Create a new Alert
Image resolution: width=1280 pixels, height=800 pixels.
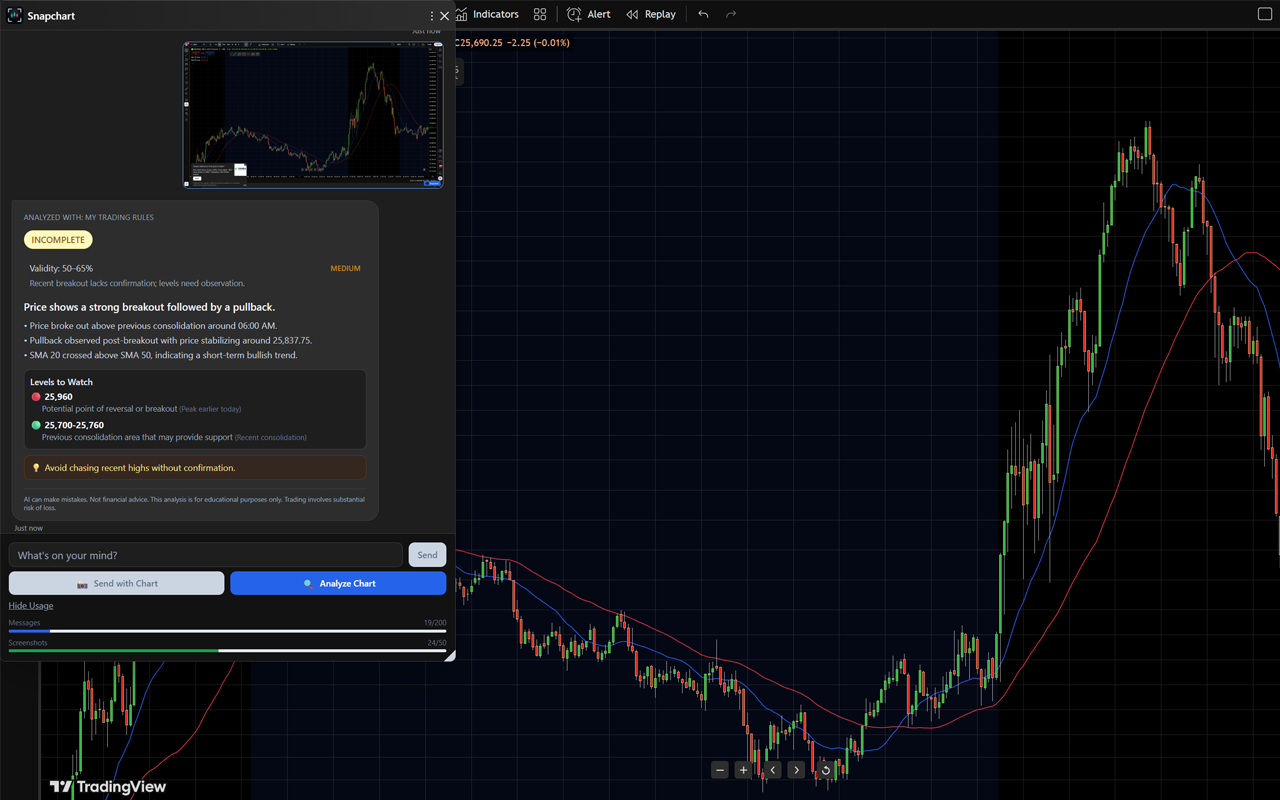(589, 14)
